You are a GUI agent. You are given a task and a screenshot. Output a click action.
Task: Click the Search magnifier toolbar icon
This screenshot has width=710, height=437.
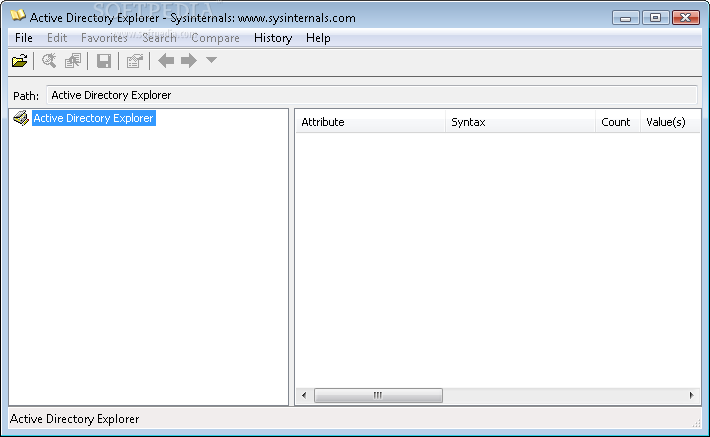pyautogui.click(x=49, y=61)
